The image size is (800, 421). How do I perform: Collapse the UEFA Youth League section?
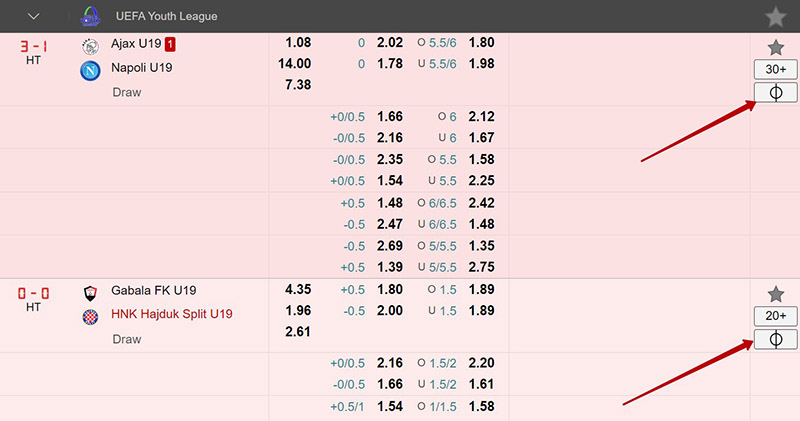click(34, 16)
